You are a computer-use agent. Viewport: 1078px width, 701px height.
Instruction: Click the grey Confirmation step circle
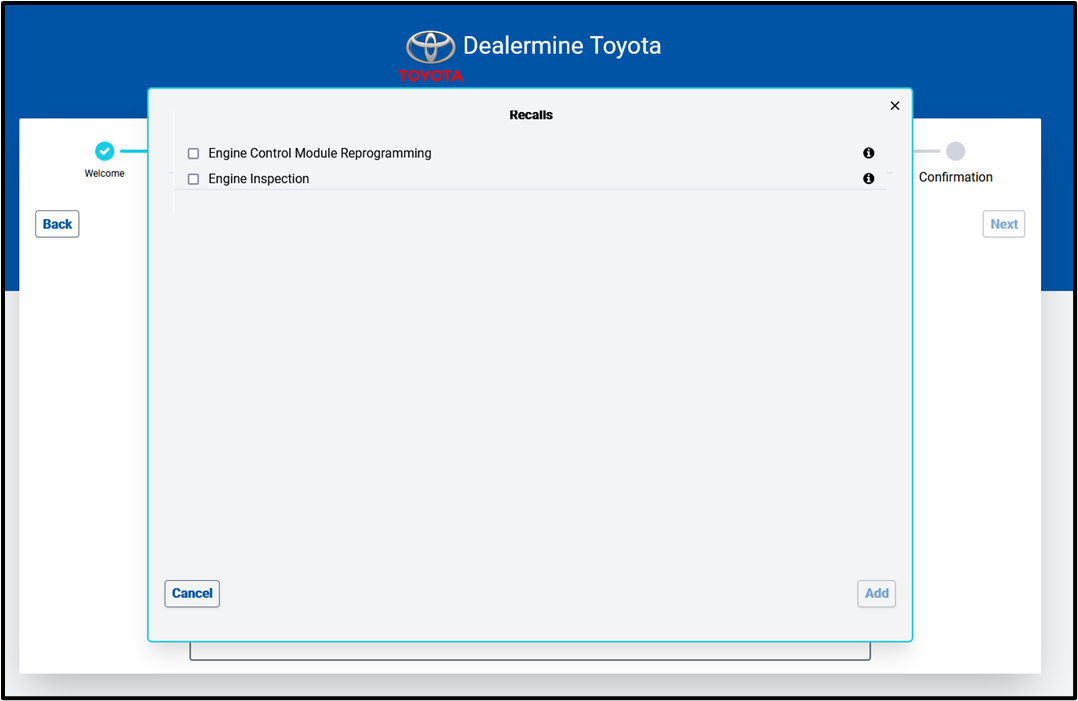[x=955, y=151]
